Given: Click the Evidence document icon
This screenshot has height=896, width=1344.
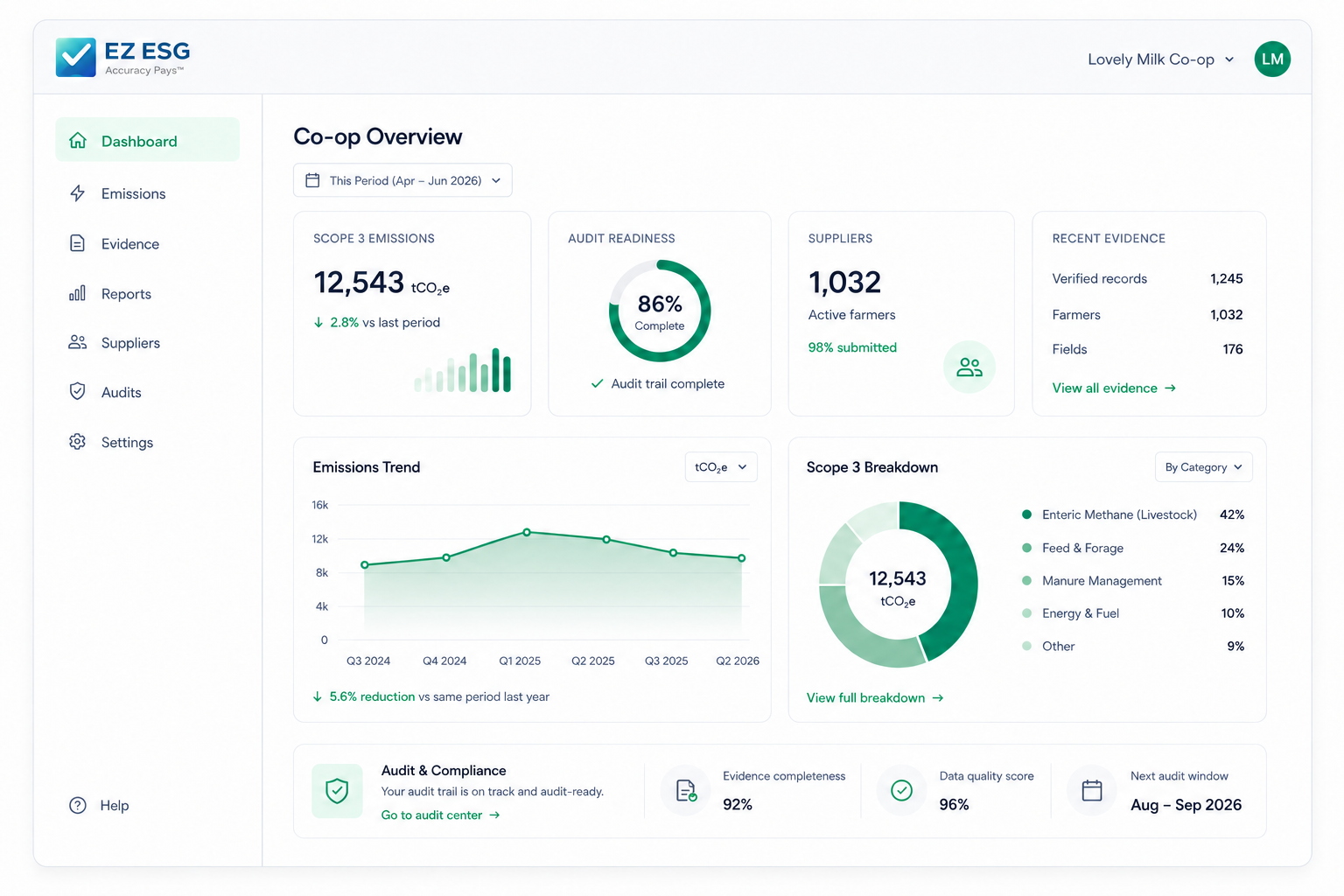Looking at the screenshot, I should (78, 243).
